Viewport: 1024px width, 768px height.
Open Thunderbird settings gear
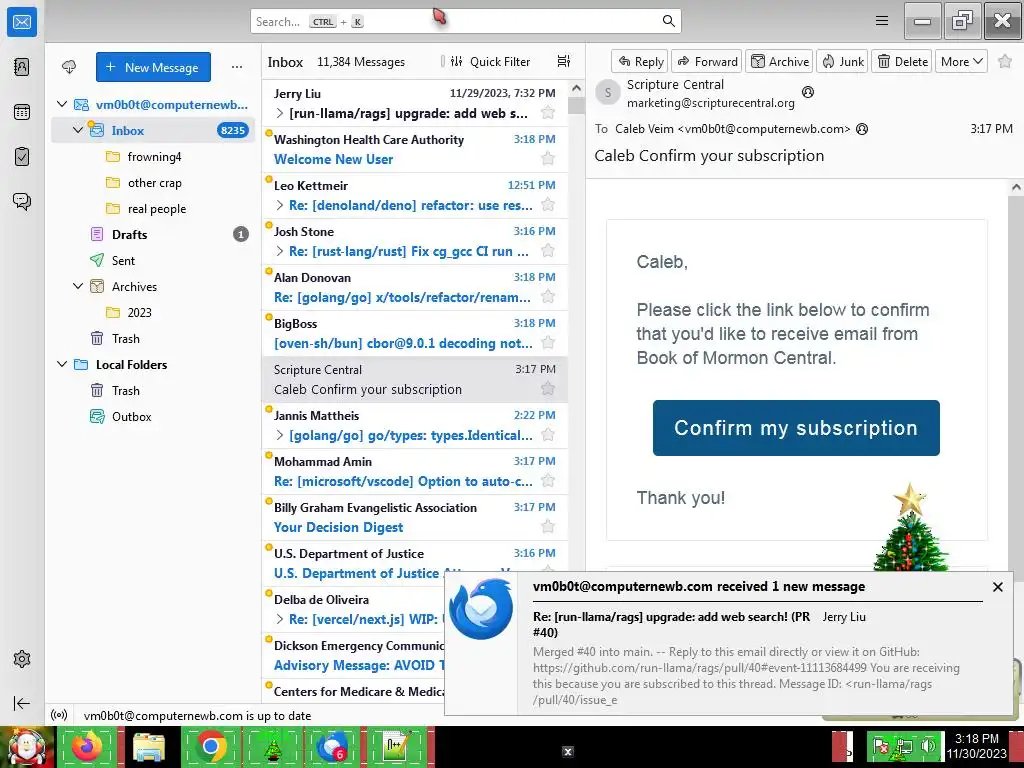click(22, 659)
